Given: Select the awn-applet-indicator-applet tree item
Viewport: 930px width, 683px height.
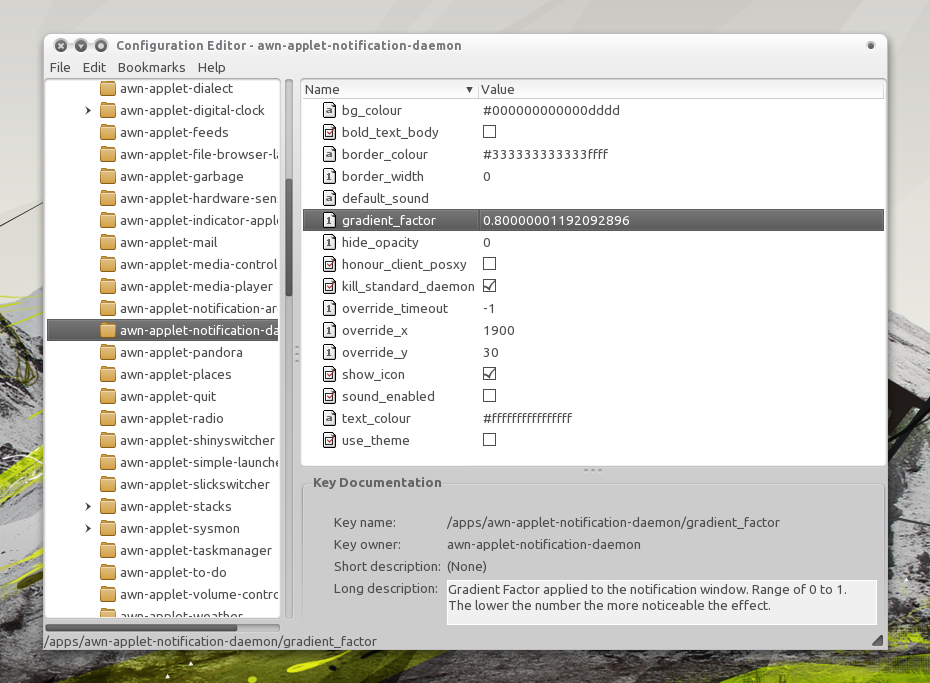Looking at the screenshot, I should (x=199, y=220).
